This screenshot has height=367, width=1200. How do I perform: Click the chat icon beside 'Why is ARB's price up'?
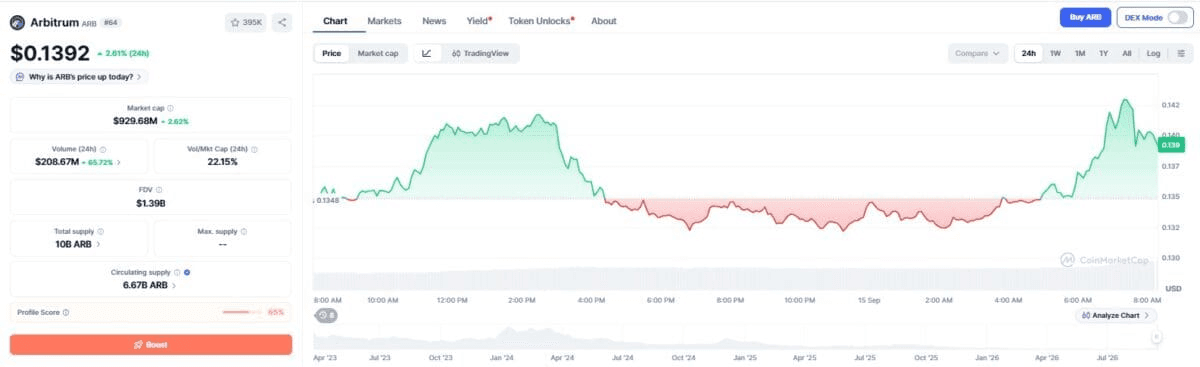[21, 77]
